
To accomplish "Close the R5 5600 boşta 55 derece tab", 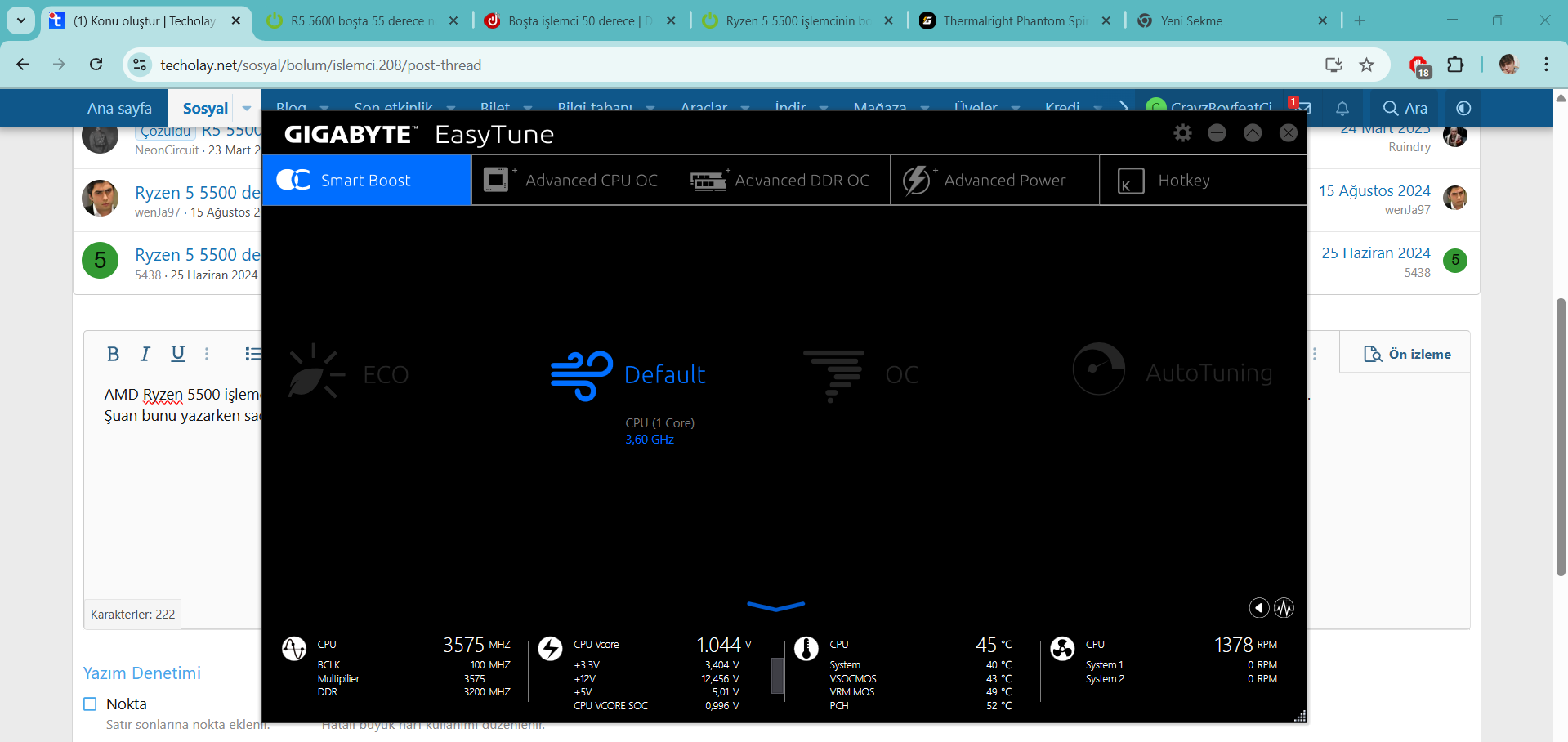I will tap(453, 20).
